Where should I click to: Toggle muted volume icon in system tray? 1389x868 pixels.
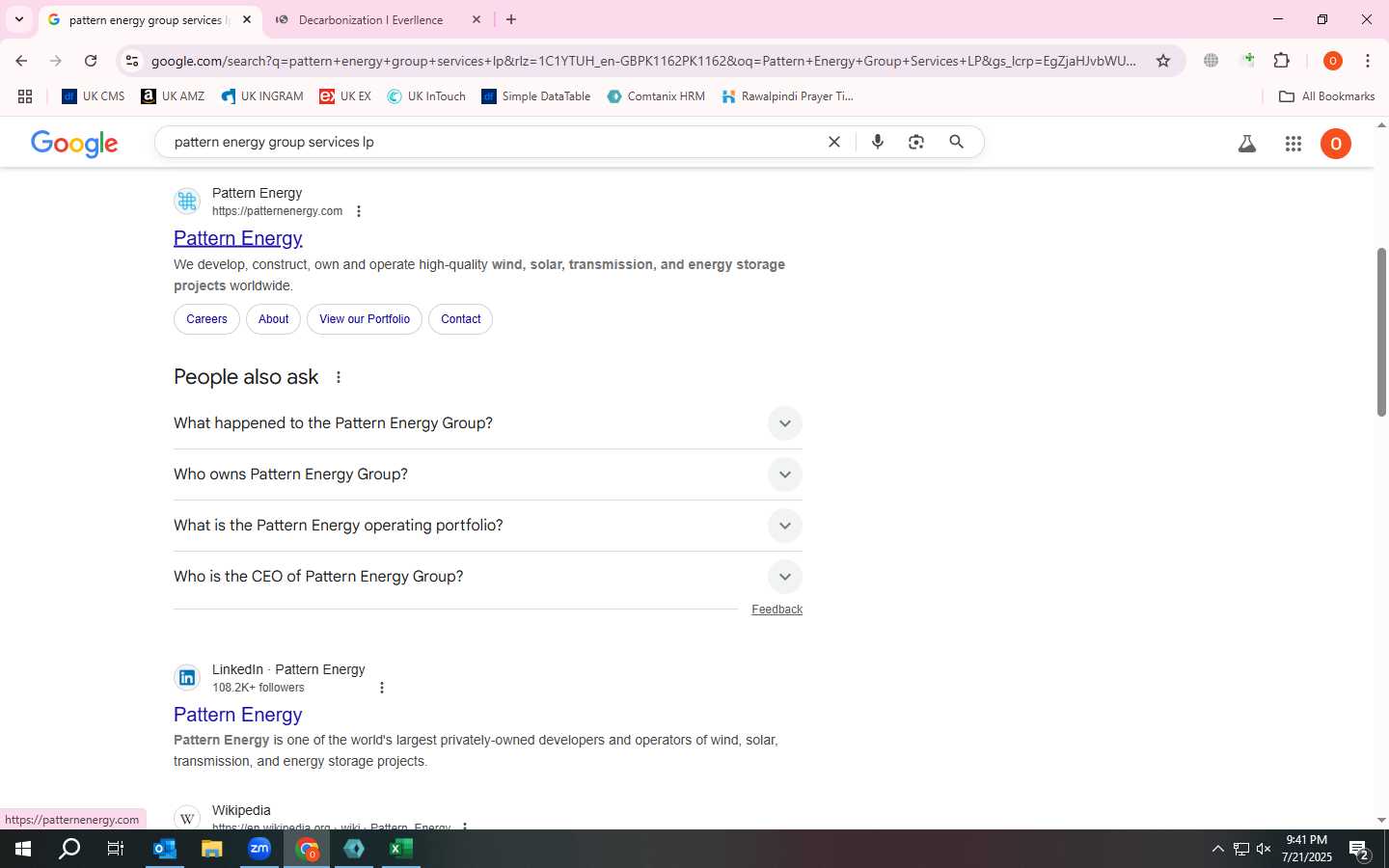(x=1264, y=849)
